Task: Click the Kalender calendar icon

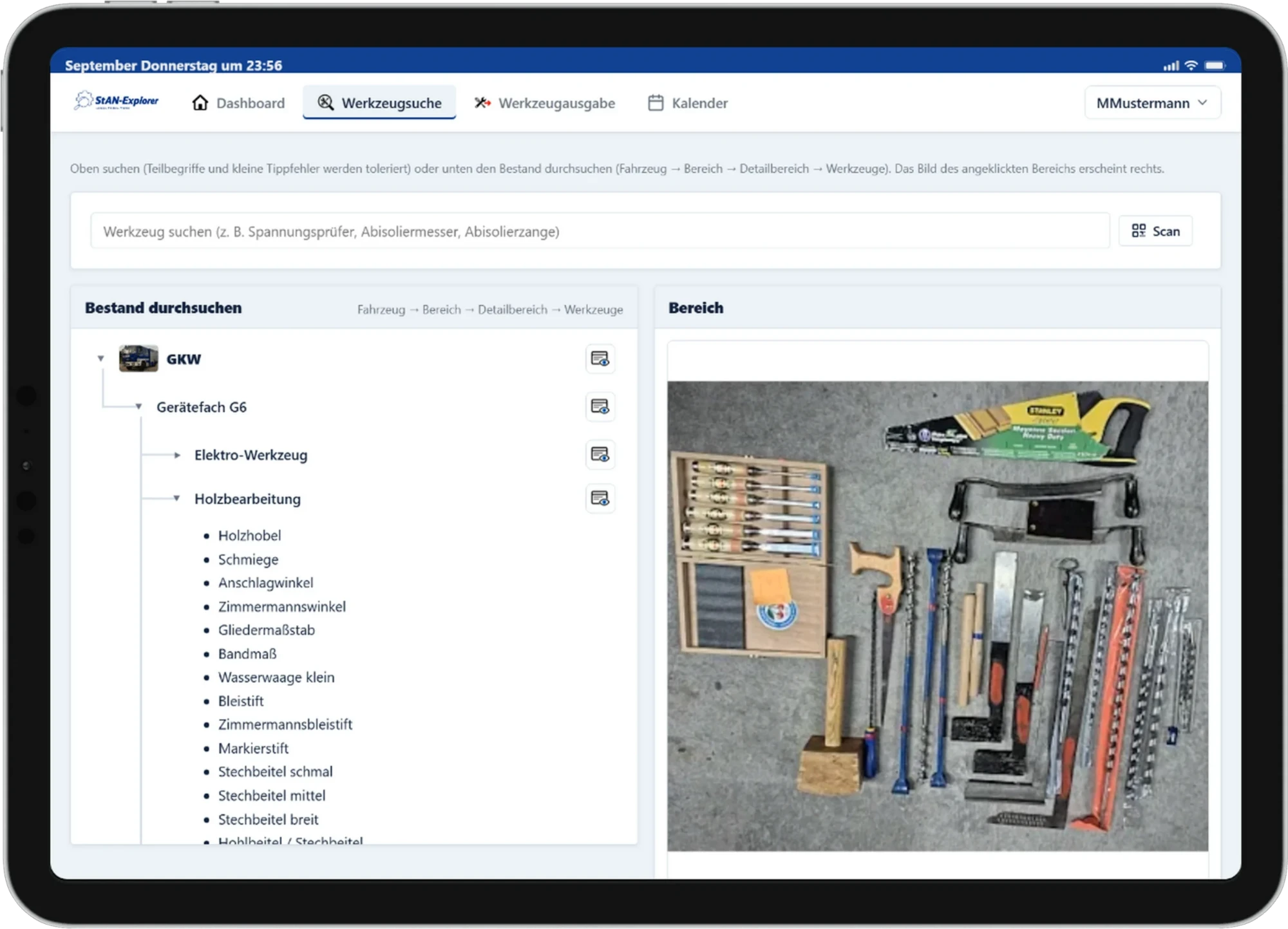Action: coord(656,103)
